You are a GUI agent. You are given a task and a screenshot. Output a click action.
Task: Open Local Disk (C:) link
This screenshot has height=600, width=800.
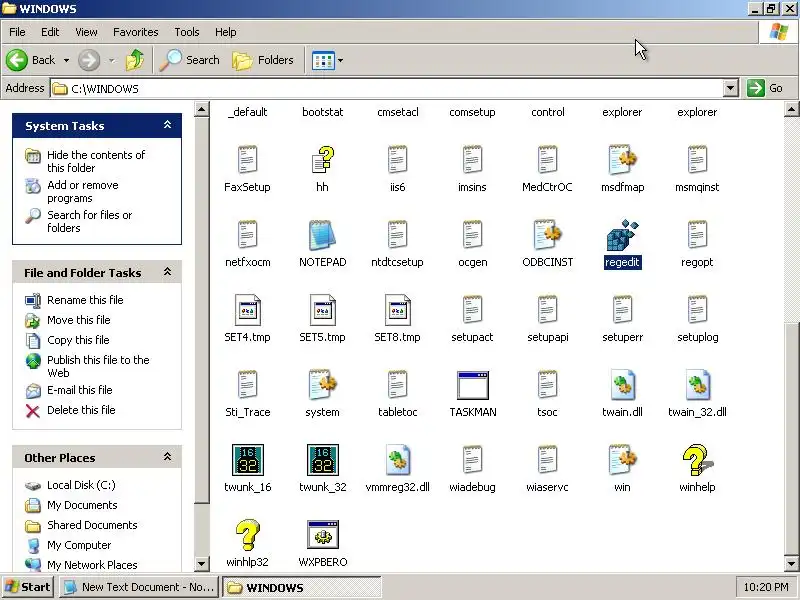tap(81, 485)
